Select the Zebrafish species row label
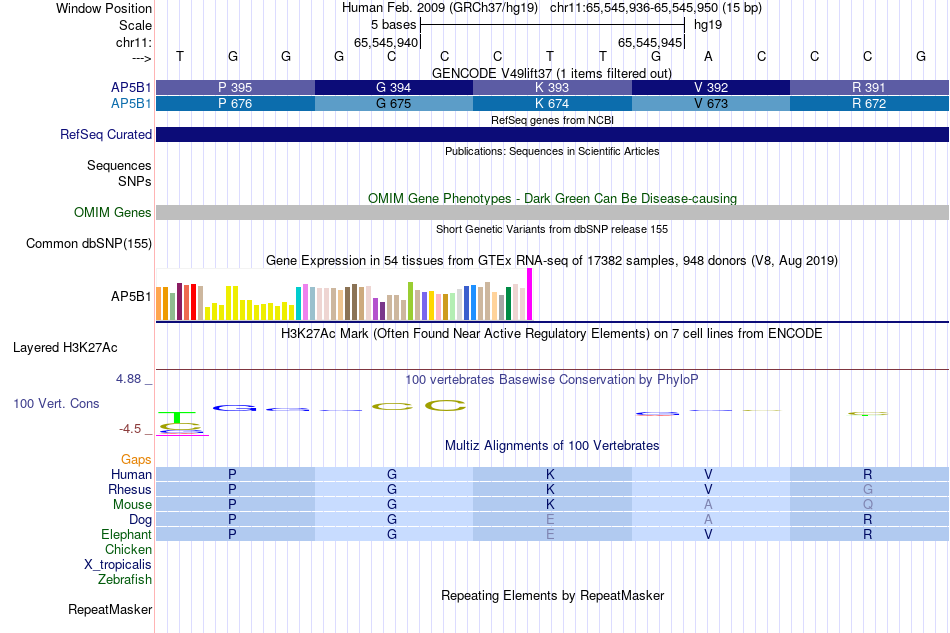This screenshot has height=633, width=950. (125, 580)
